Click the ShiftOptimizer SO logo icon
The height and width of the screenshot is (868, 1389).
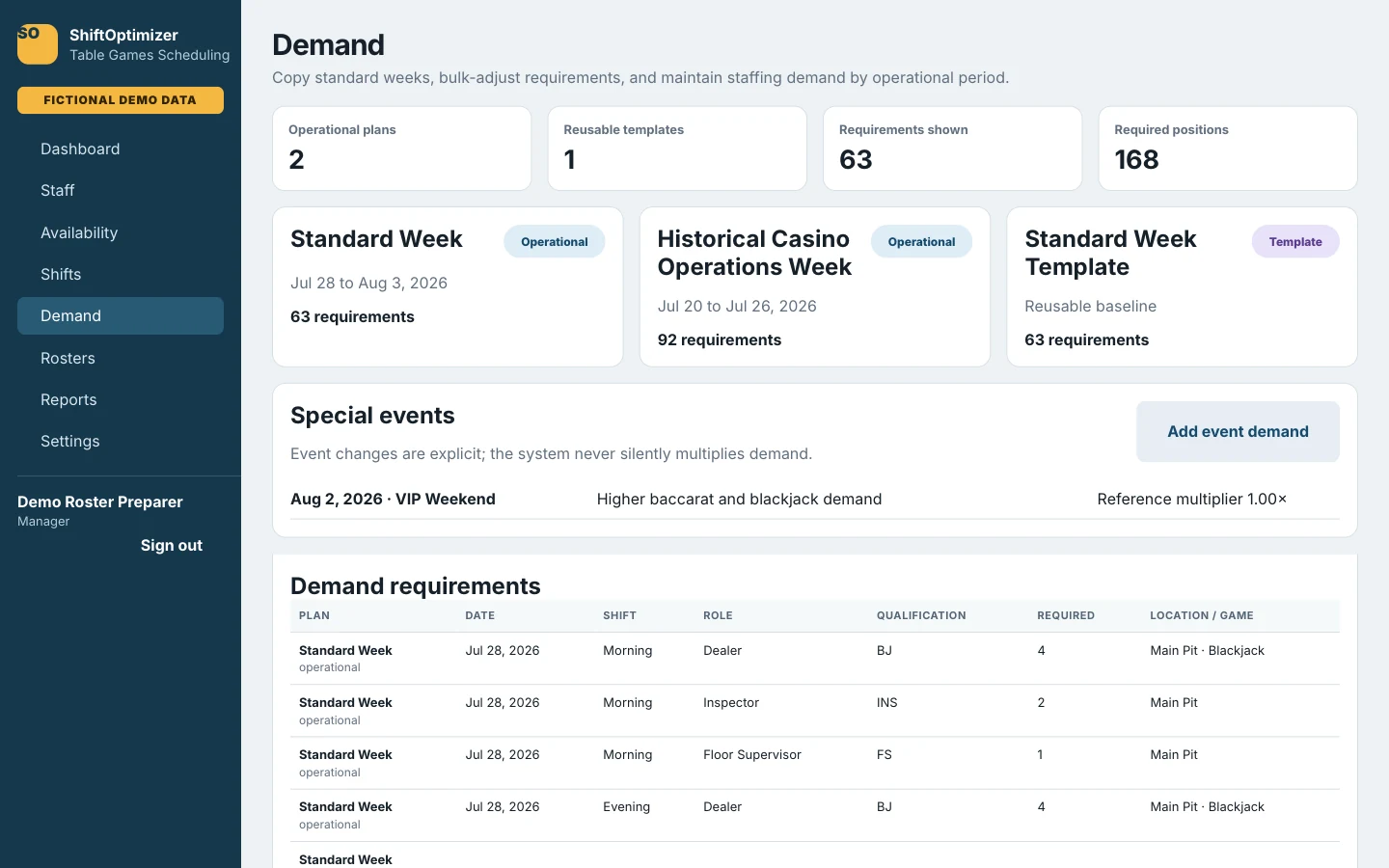[x=38, y=44]
